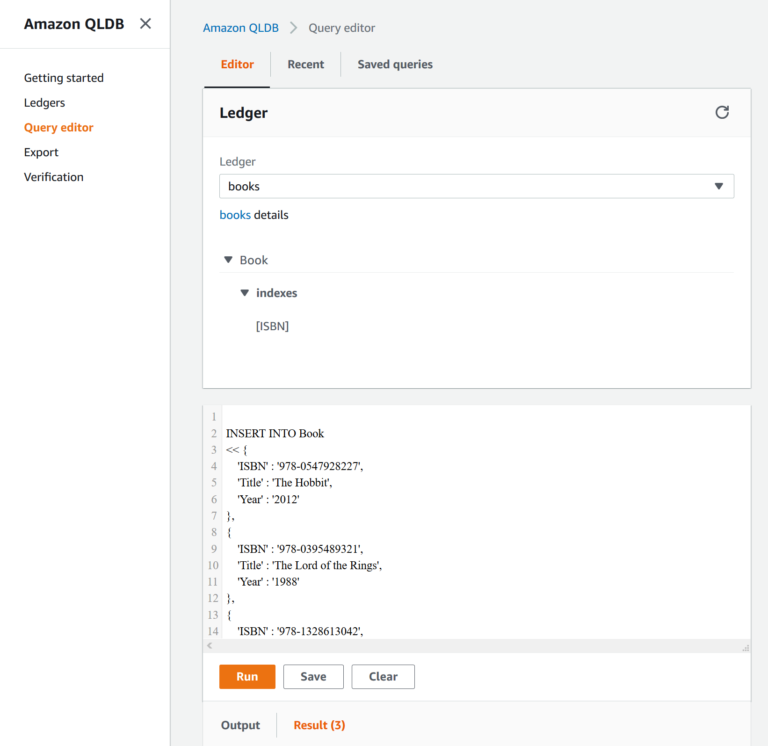
Task: Refresh the Ledger panel
Action: [x=722, y=113]
